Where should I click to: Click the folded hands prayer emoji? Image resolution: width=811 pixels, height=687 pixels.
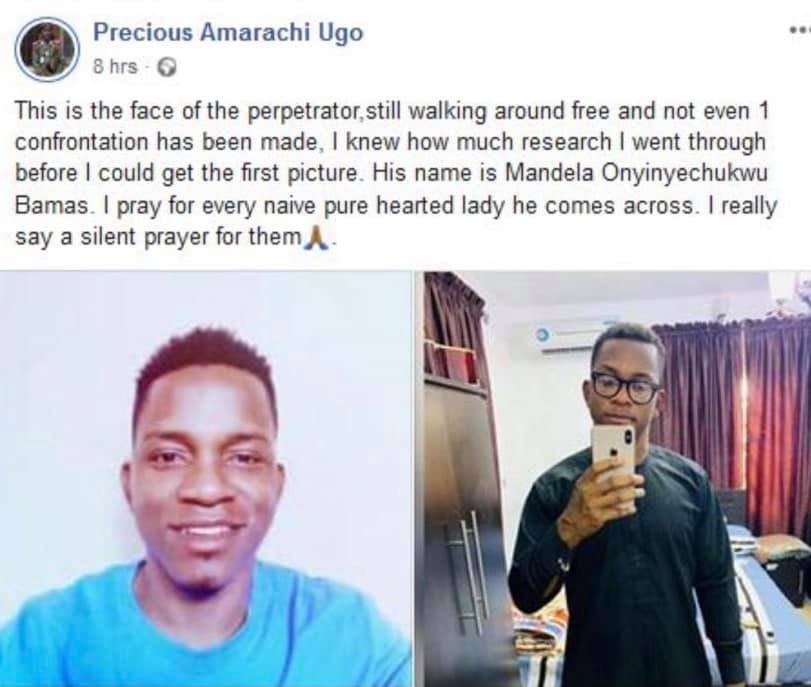[x=317, y=238]
